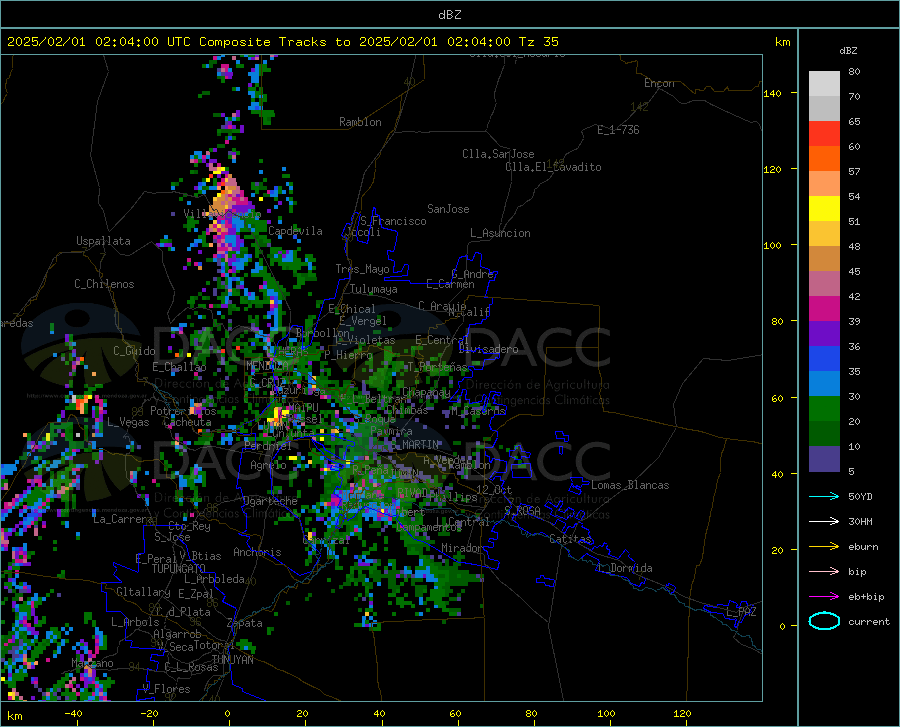Pick the light gray 70–80 dBZ swatch
Viewport: 900px width, 727px height.
pyautogui.click(x=824, y=84)
